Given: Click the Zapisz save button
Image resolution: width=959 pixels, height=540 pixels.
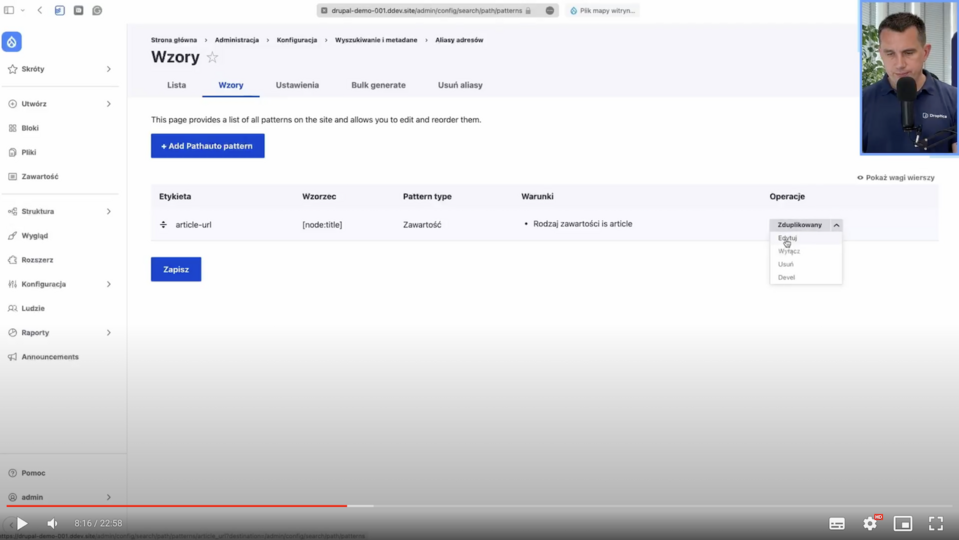Looking at the screenshot, I should 176,270.
